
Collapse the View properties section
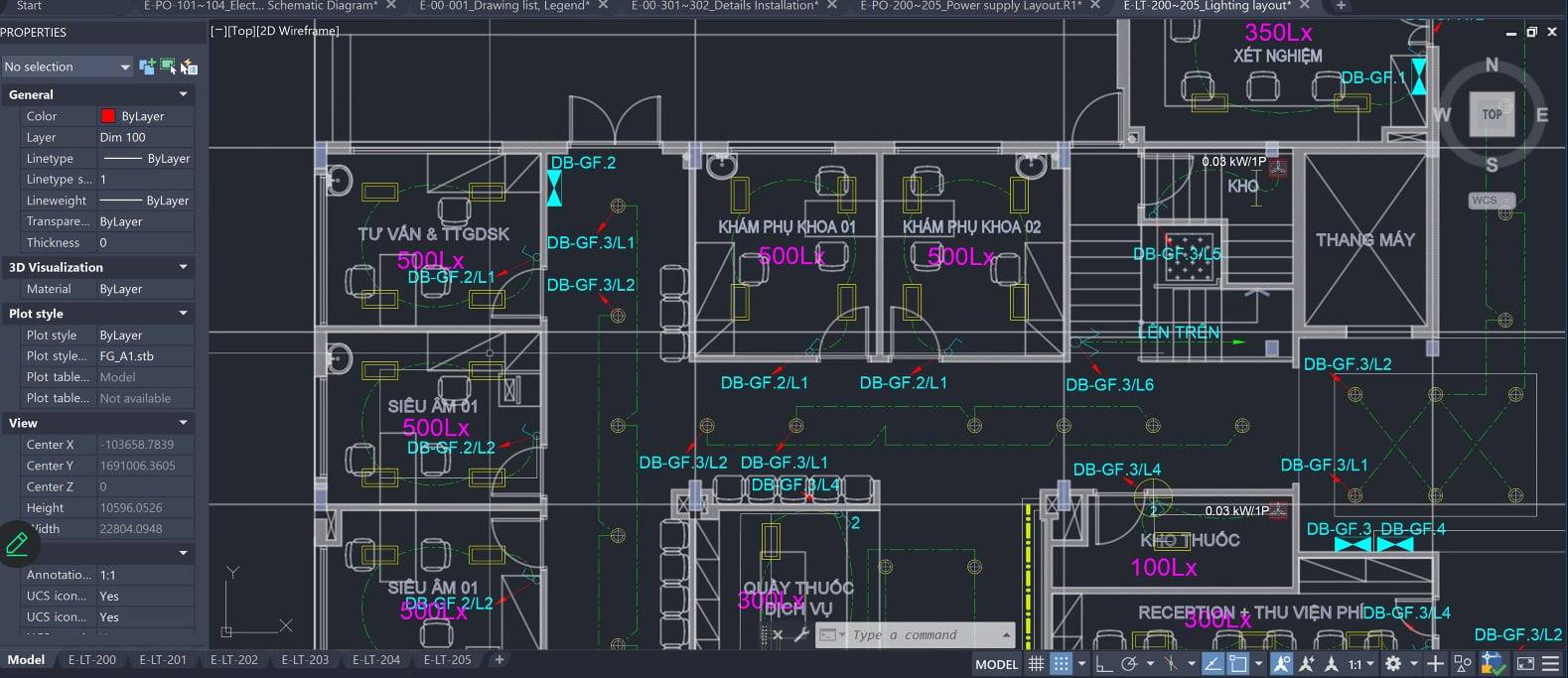coord(183,423)
